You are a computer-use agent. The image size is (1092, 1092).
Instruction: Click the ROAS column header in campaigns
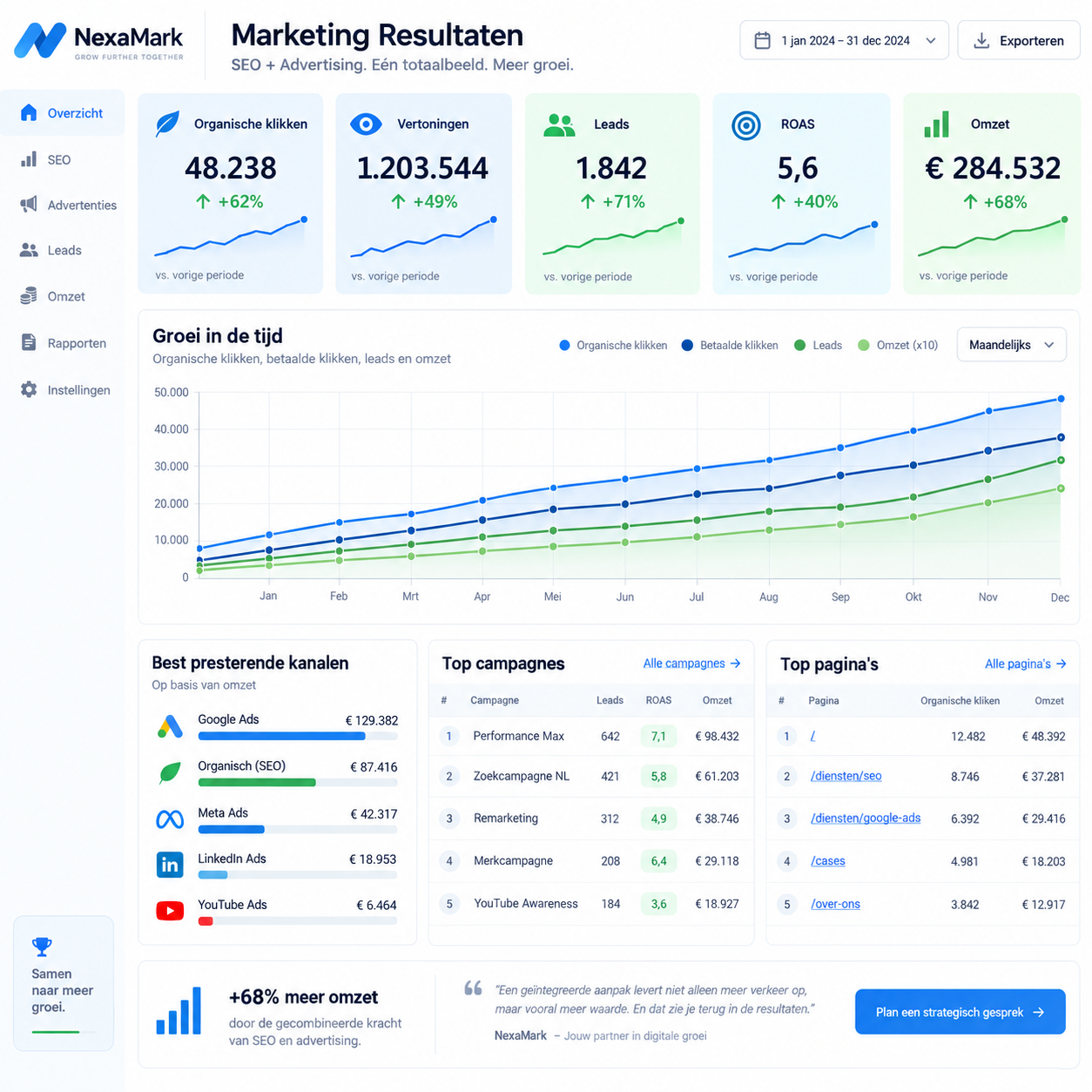point(658,700)
